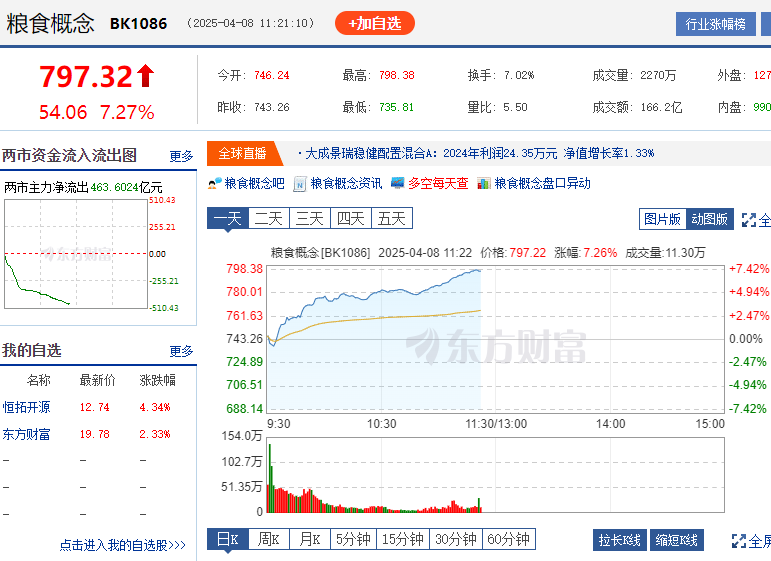771x561 pixels.
Task: Switch chart to 动图版 mode
Action: coord(710,220)
